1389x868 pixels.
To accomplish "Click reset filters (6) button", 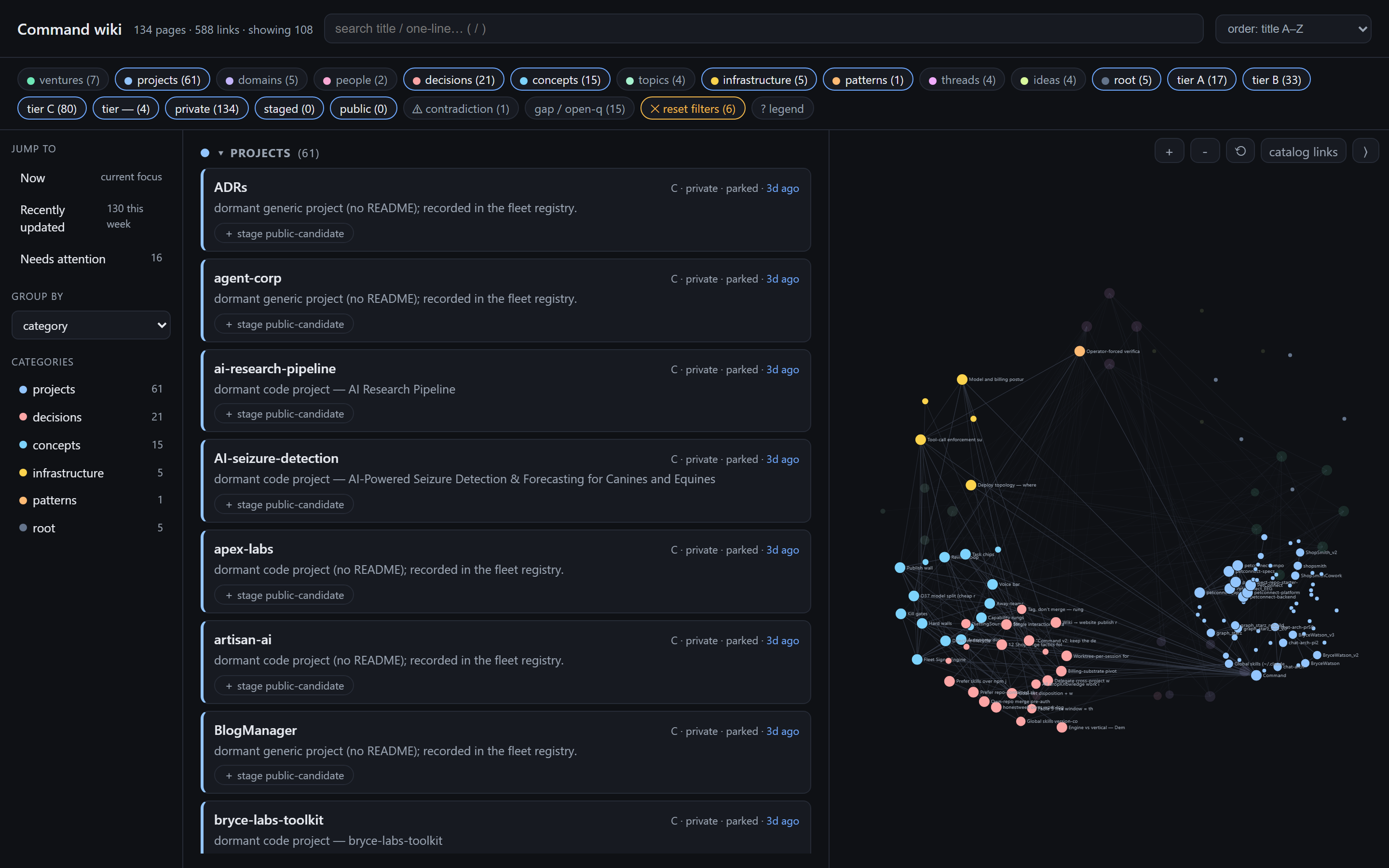I will click(693, 108).
